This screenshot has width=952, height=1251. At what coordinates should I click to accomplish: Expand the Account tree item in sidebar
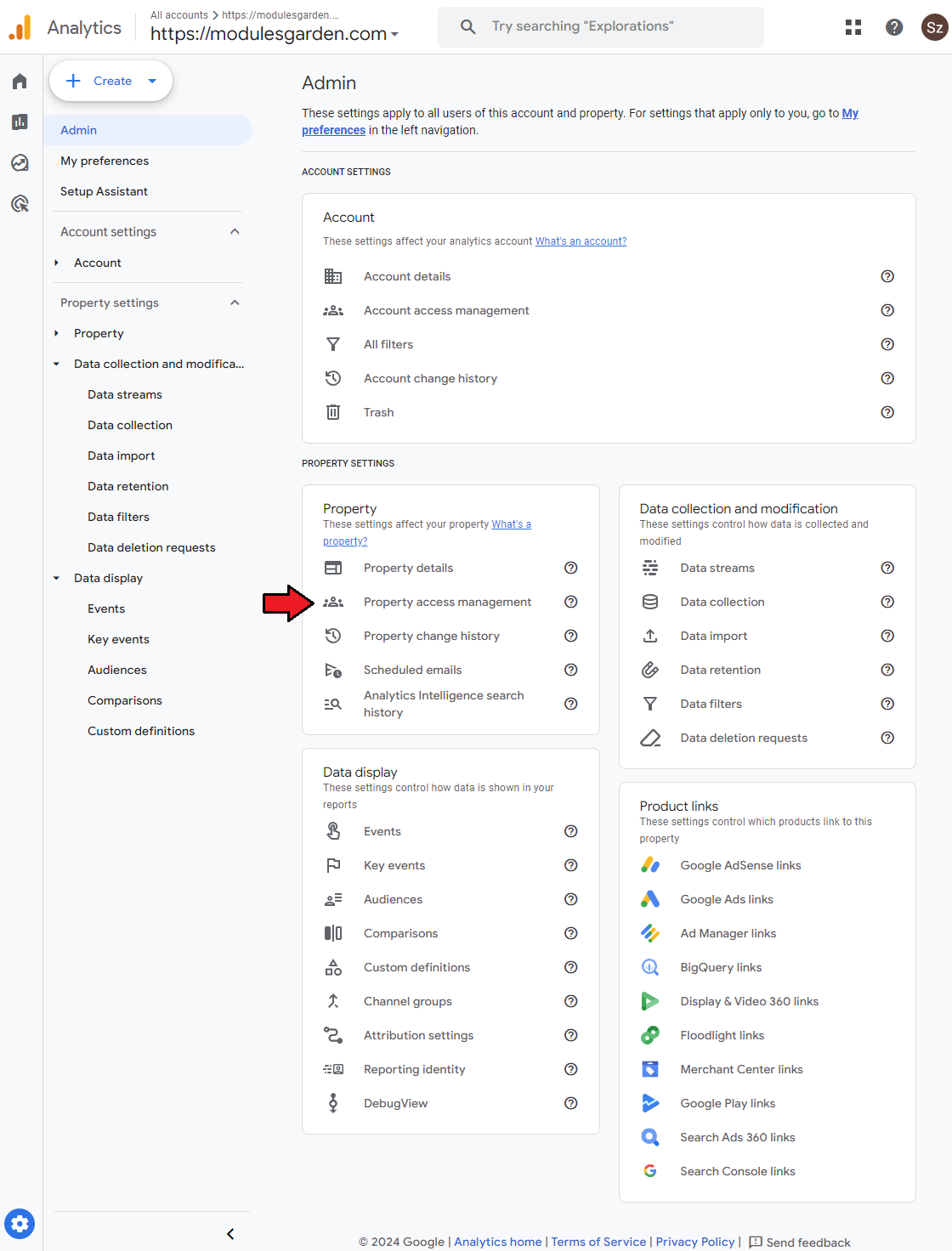[x=56, y=263]
